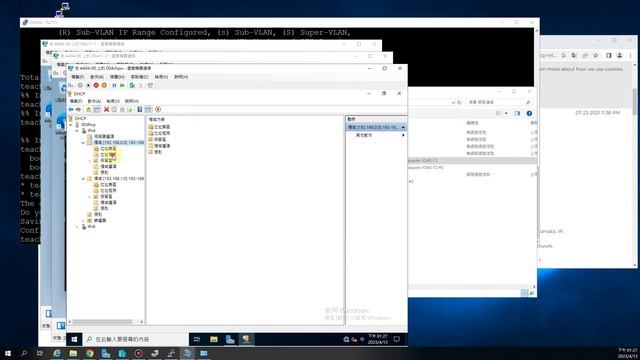Screen dimensions: 640x360
Task: Open Task View on the inner VM taskbar
Action: 197,339
